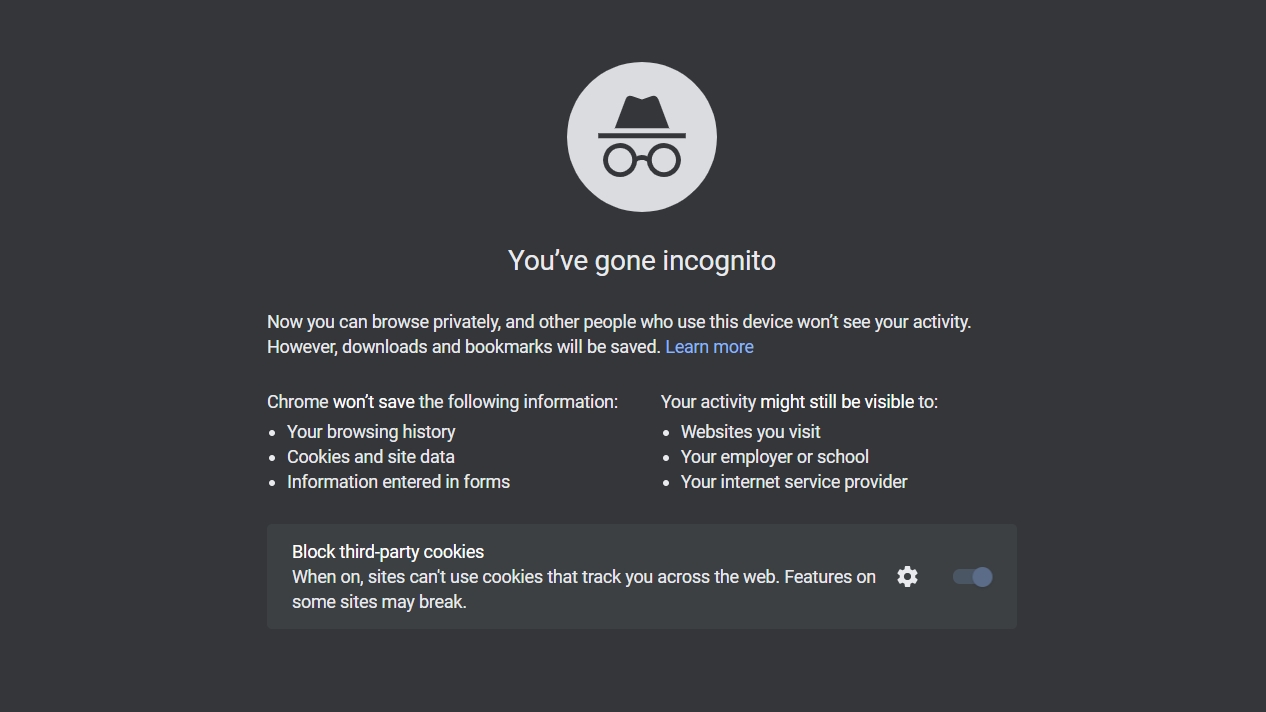
Task: Click "Chrome won't save the following information" heading
Action: click(x=442, y=402)
